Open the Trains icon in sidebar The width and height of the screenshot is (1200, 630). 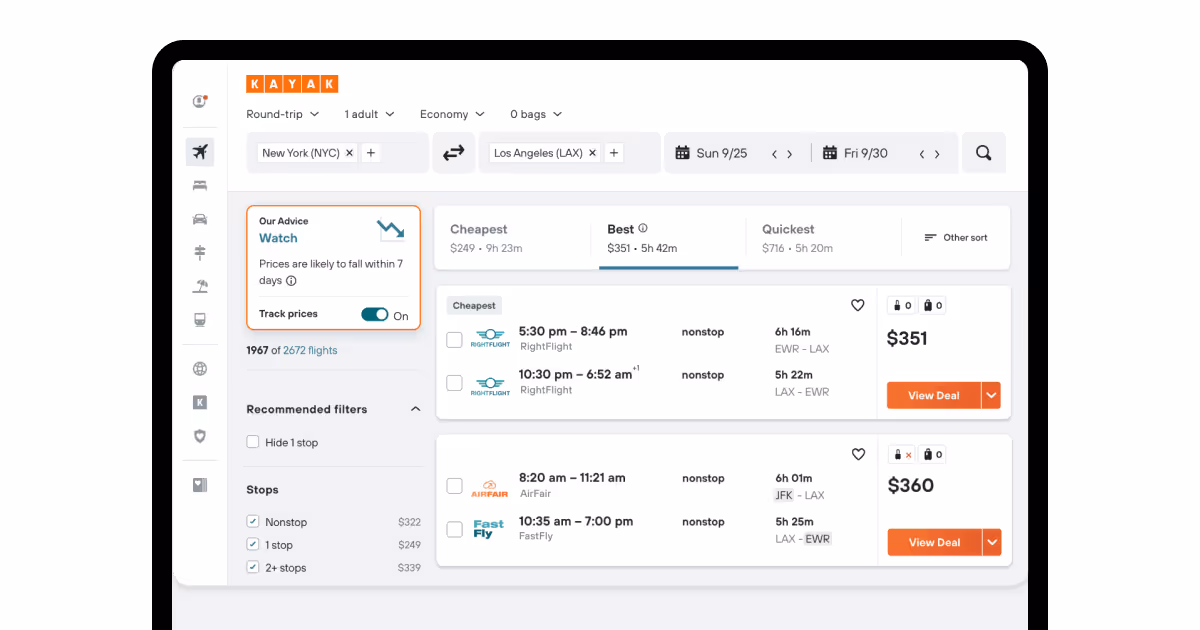pos(200,320)
